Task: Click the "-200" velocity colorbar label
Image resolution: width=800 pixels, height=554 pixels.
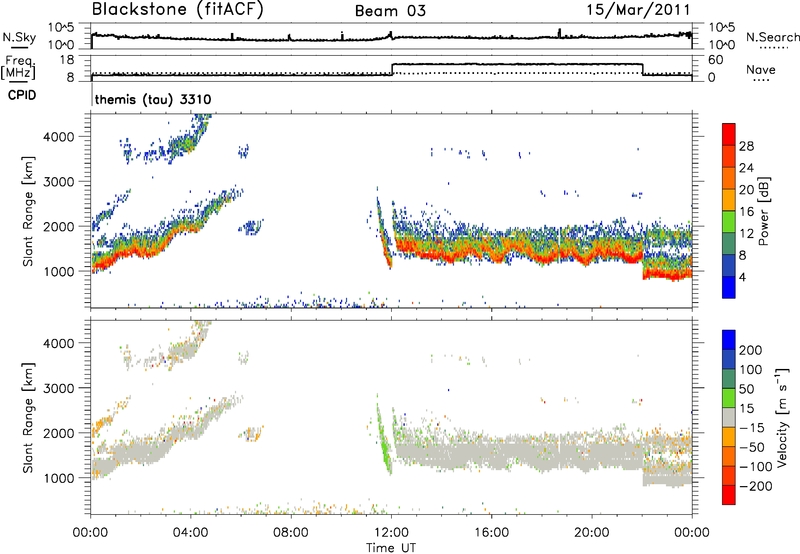Action: [x=756, y=486]
